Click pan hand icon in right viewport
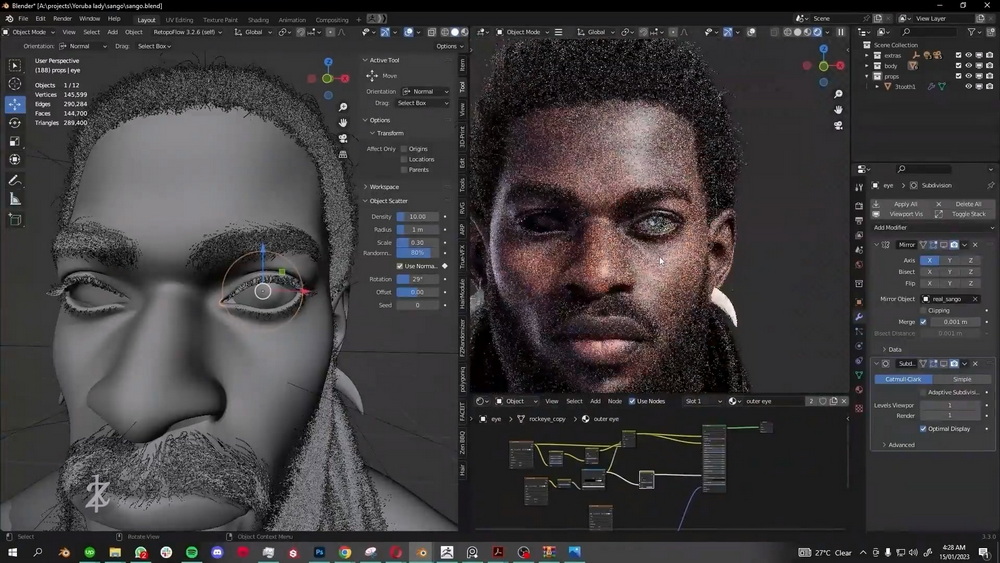 (x=838, y=110)
